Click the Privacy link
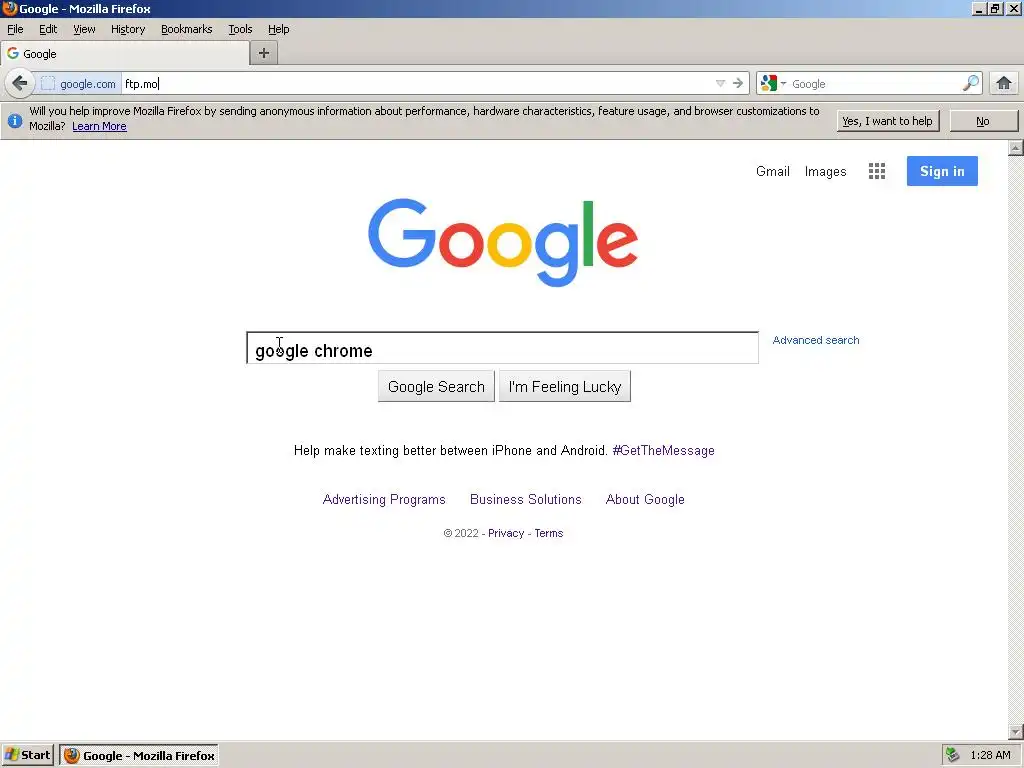The height and width of the screenshot is (768, 1024). point(506,534)
